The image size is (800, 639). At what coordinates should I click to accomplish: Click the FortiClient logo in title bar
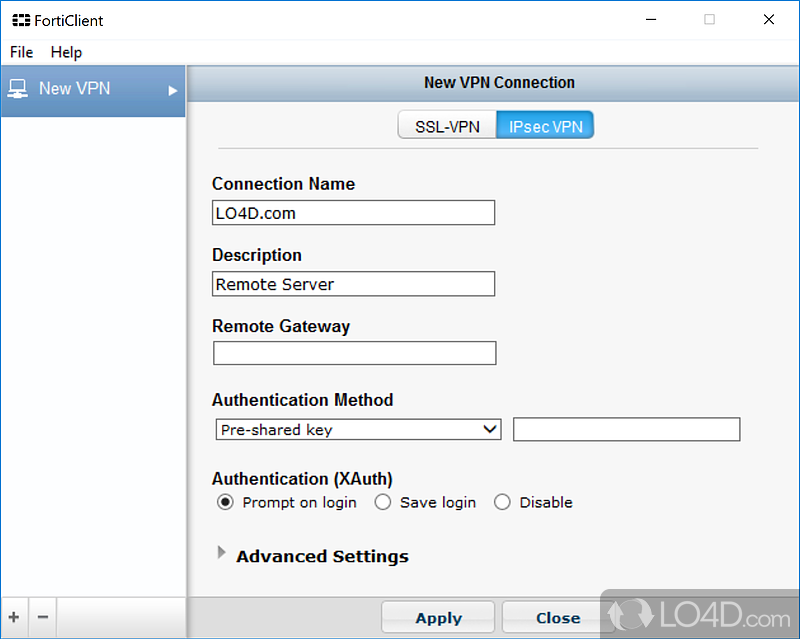click(20, 20)
